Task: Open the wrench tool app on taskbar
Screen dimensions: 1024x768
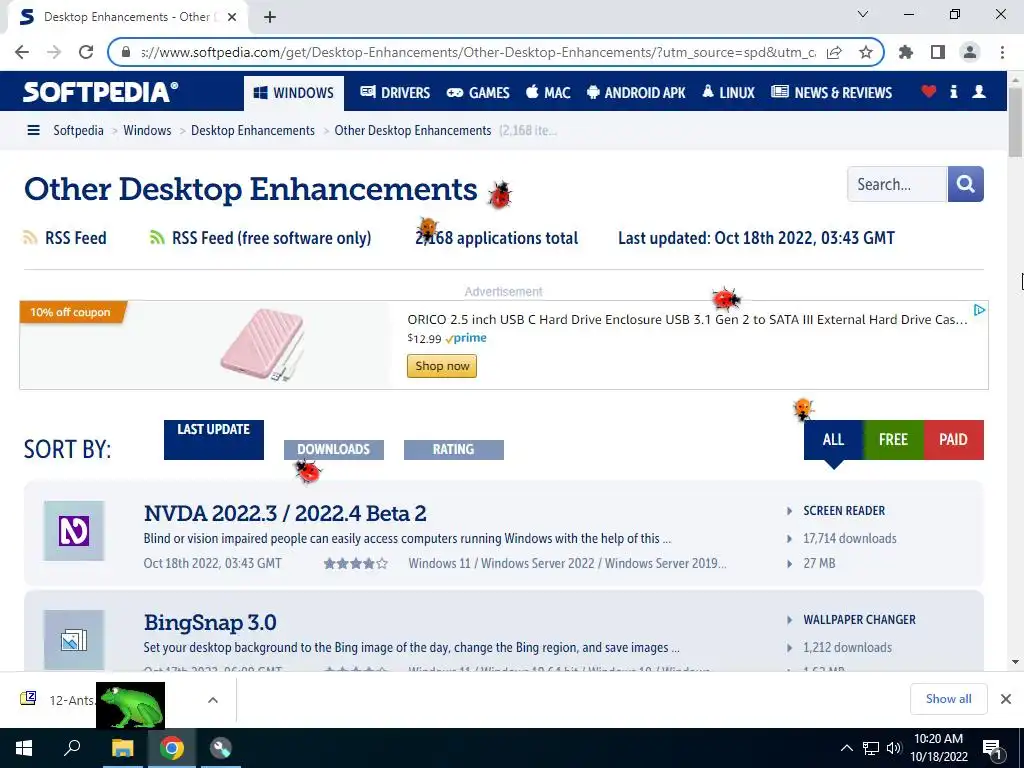Action: [221, 748]
